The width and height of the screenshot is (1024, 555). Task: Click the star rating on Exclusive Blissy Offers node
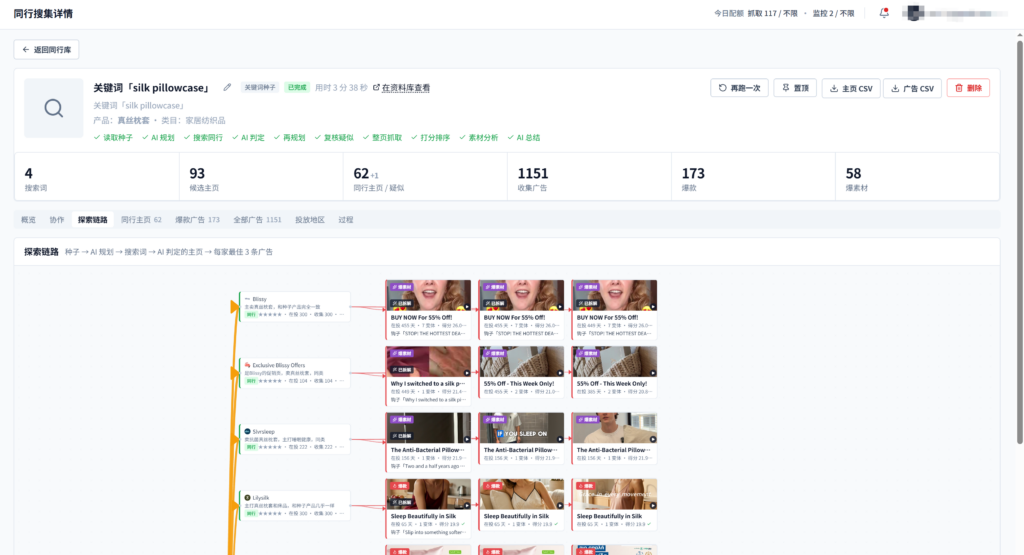(x=270, y=381)
